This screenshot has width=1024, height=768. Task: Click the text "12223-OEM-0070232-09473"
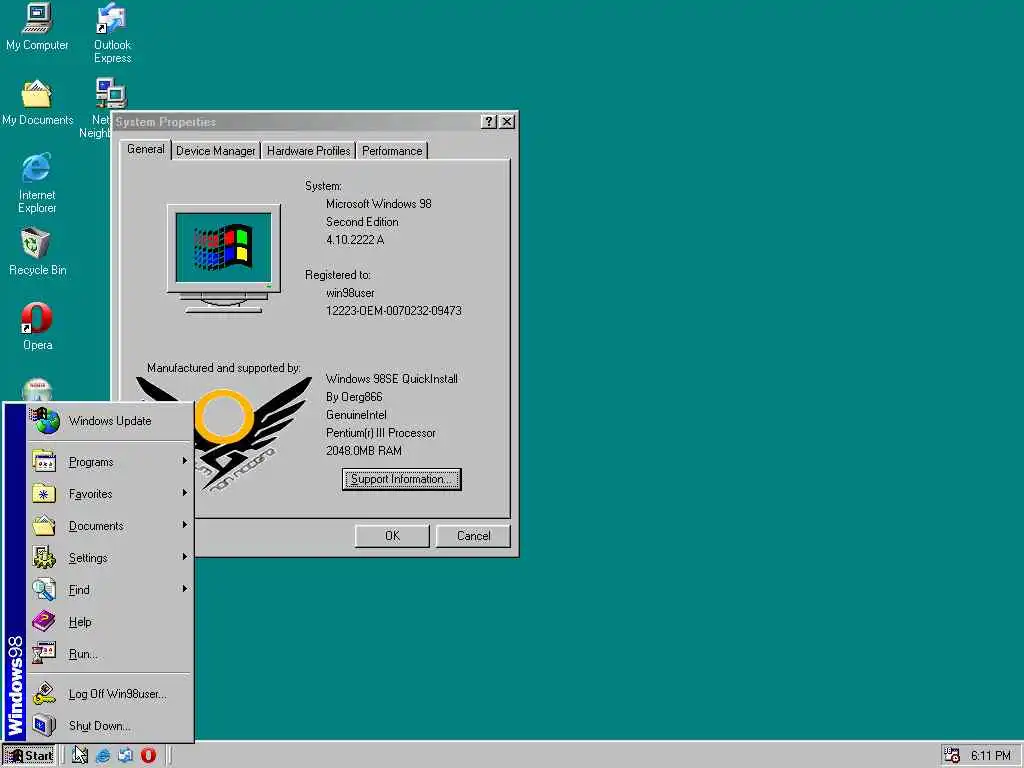click(394, 311)
